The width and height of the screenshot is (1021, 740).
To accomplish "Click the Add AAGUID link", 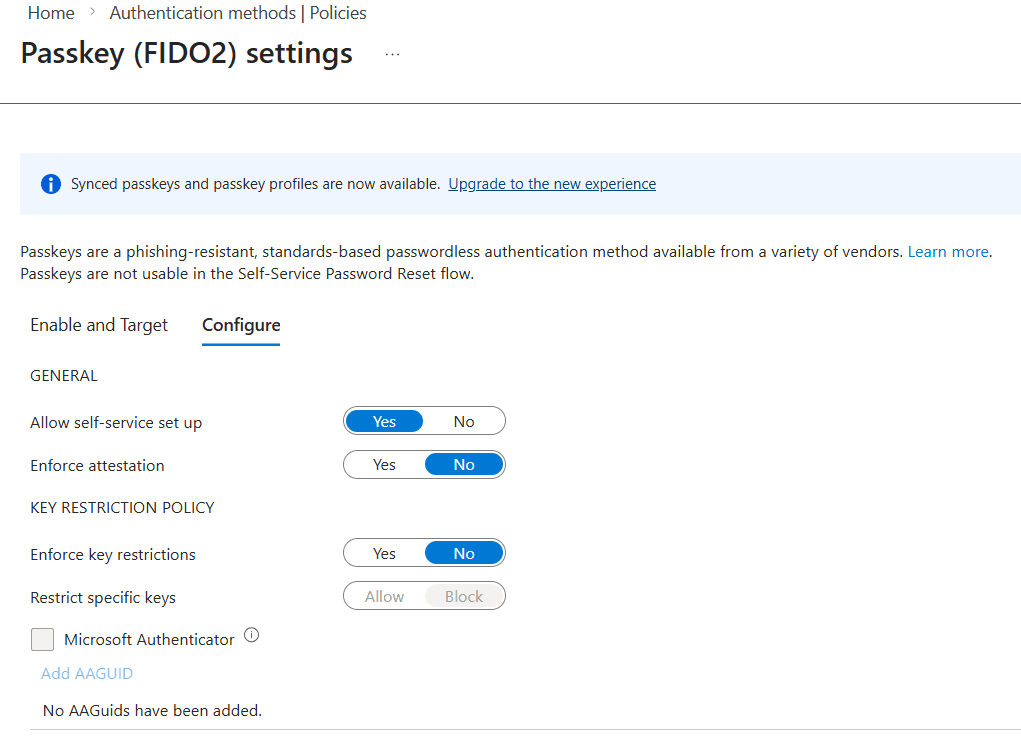I will 87,674.
